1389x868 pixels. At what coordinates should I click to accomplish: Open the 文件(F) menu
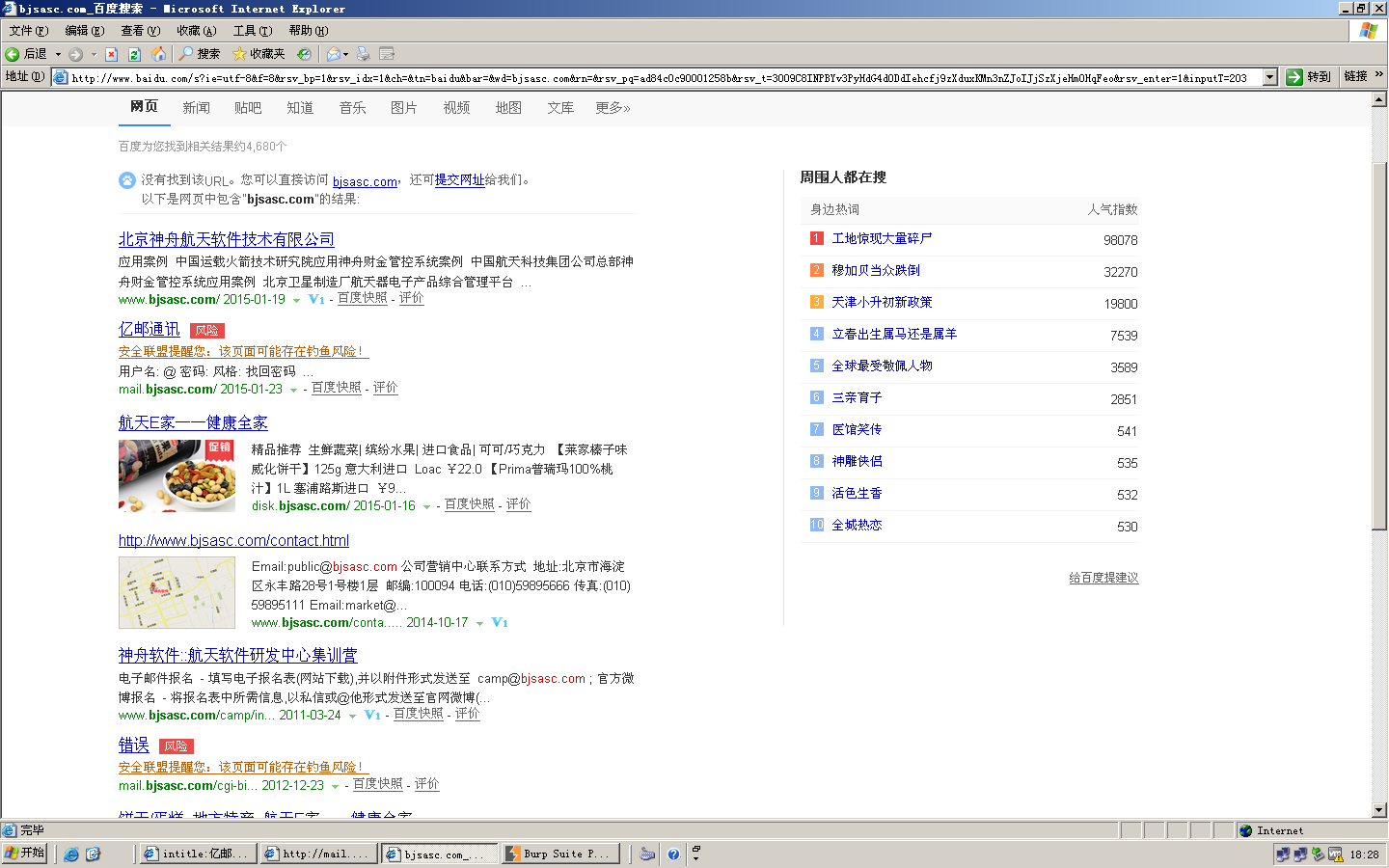28,31
